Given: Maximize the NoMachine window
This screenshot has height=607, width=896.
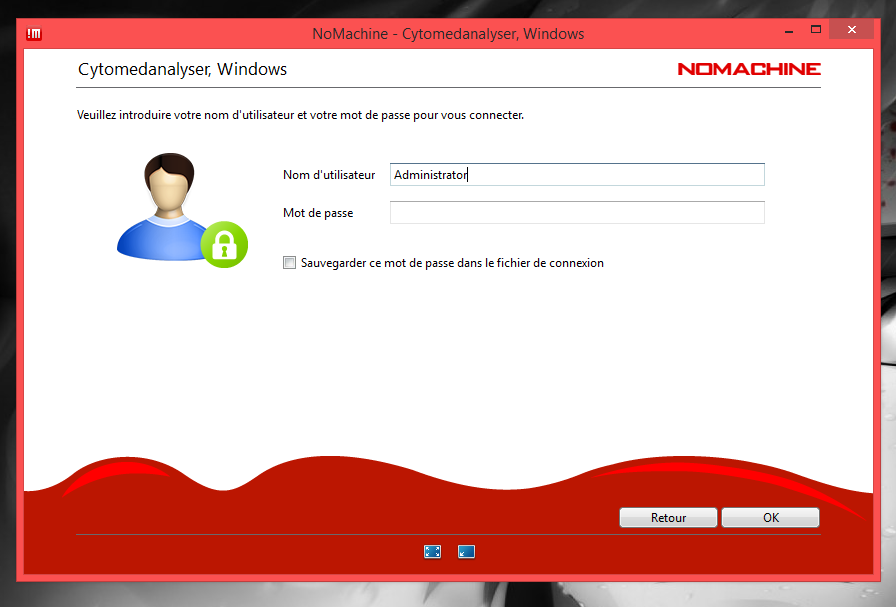Looking at the screenshot, I should tap(815, 30).
